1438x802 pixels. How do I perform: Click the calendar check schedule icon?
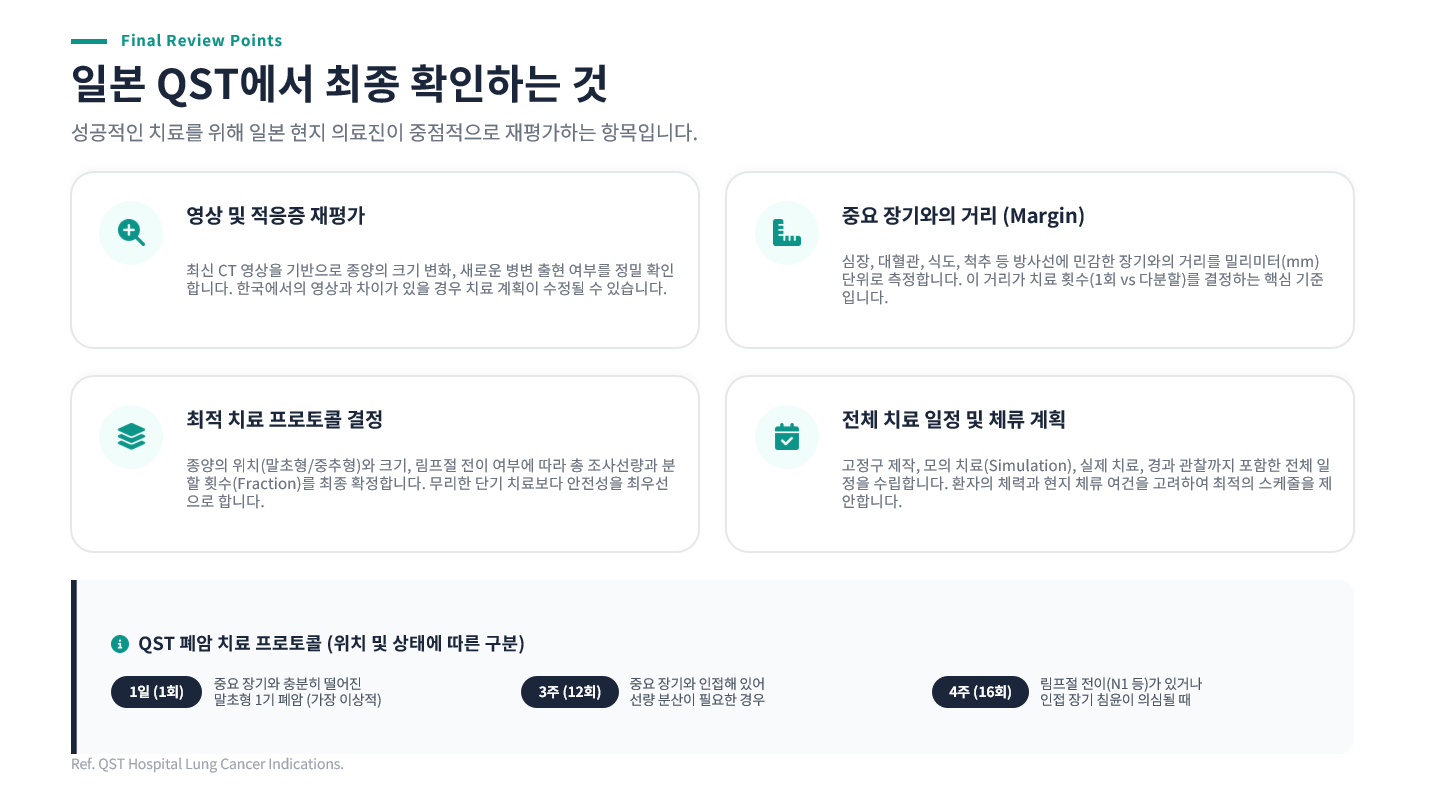click(787, 437)
